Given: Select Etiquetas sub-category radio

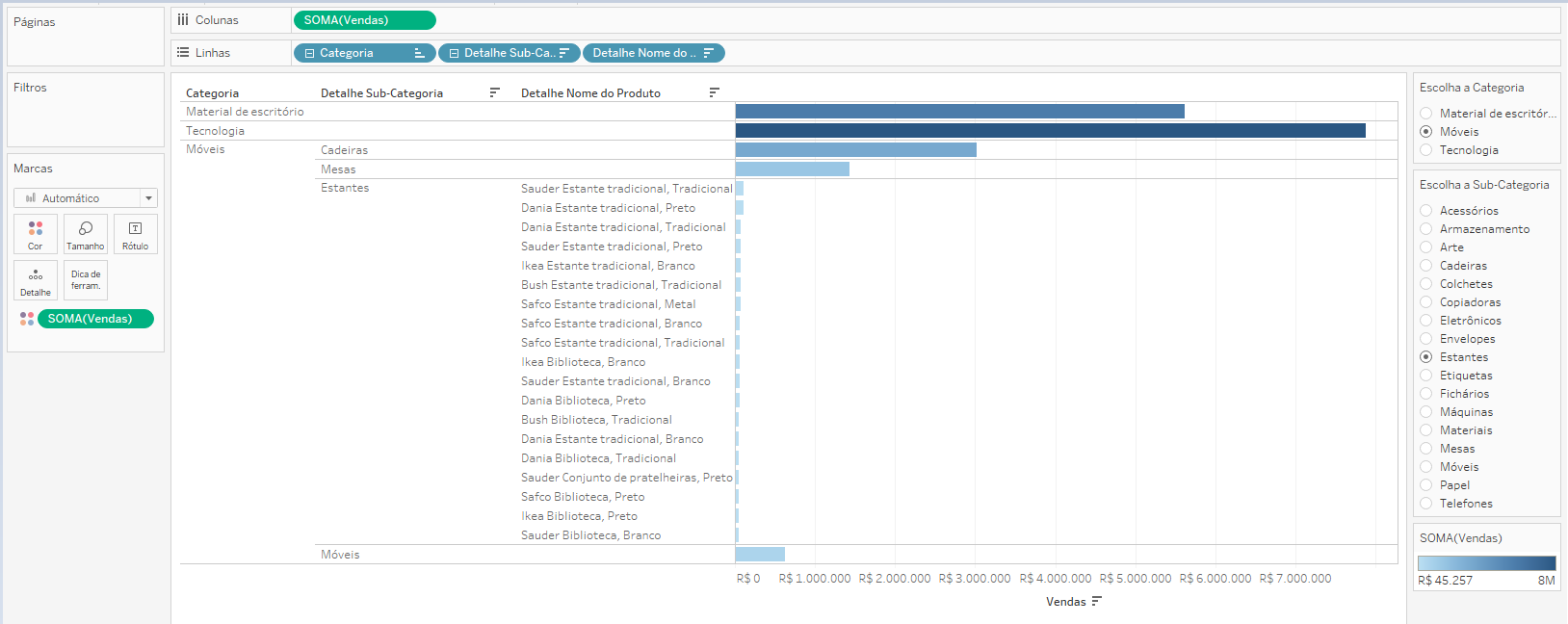Looking at the screenshot, I should point(1426,376).
